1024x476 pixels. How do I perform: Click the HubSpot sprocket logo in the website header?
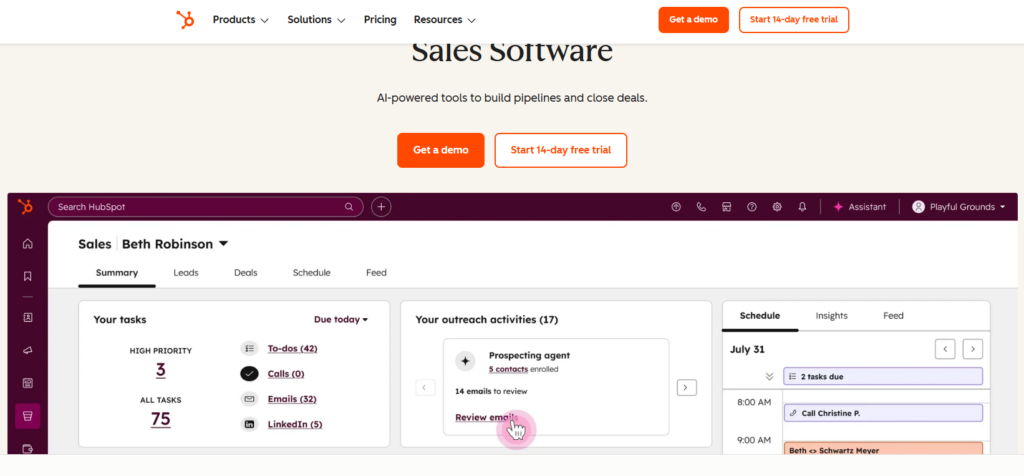click(185, 20)
